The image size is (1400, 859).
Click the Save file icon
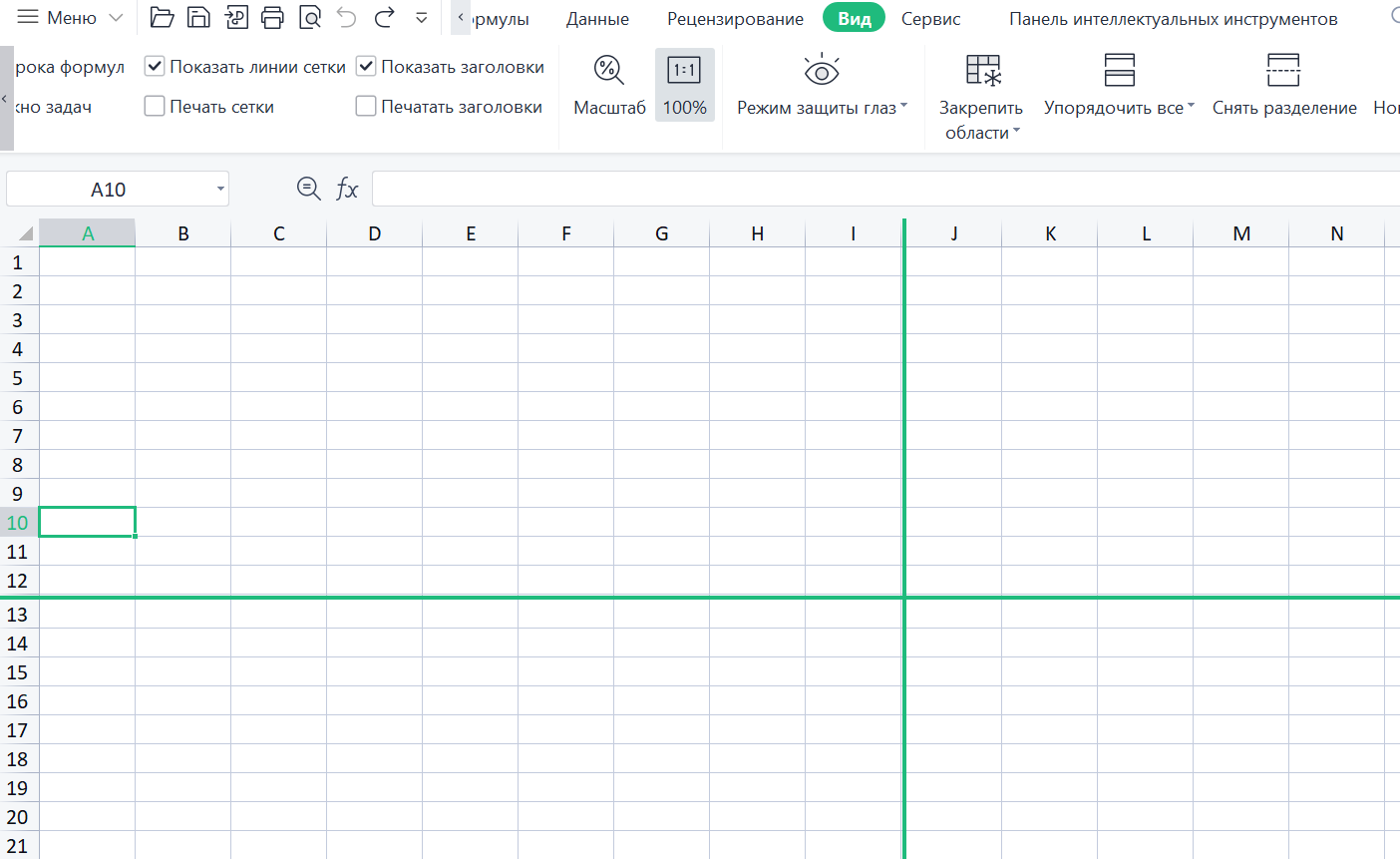(198, 17)
